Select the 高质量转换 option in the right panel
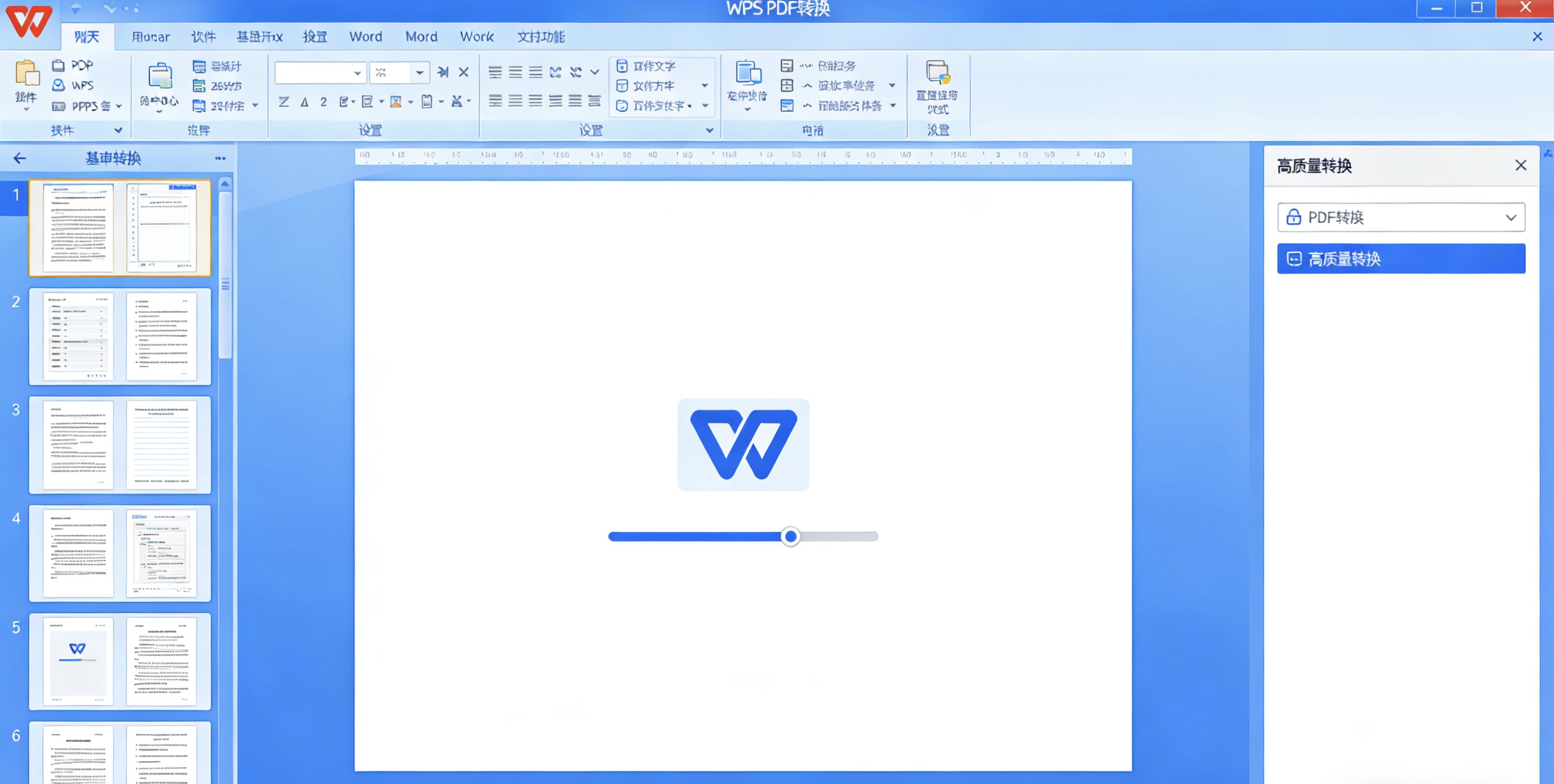This screenshot has height=784, width=1554. [1401, 258]
